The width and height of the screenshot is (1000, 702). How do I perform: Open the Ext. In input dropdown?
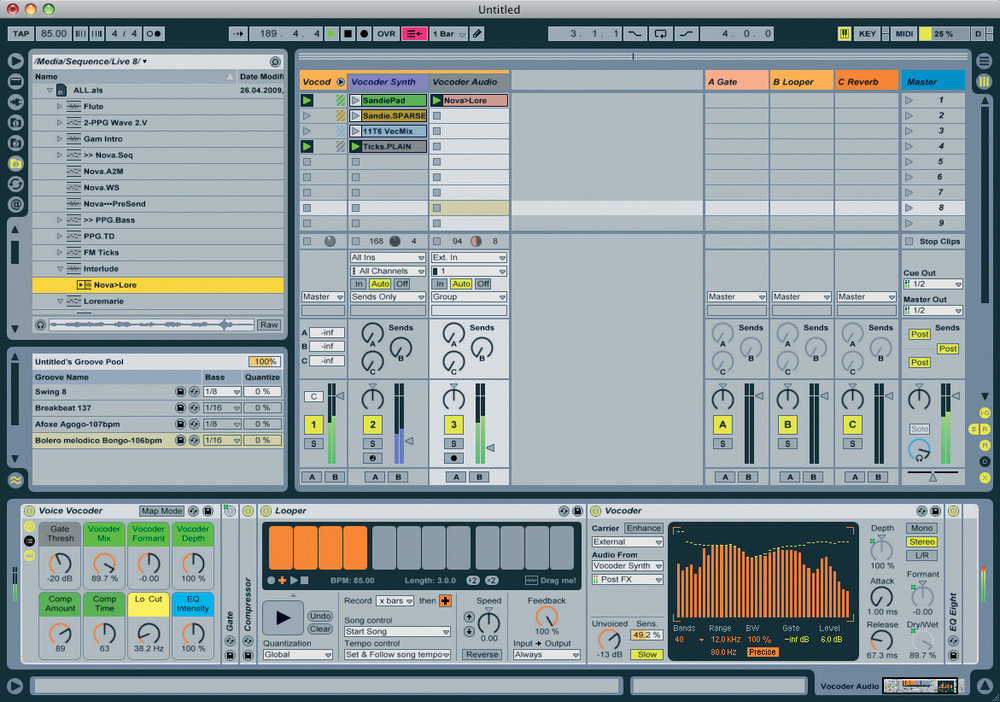469,258
